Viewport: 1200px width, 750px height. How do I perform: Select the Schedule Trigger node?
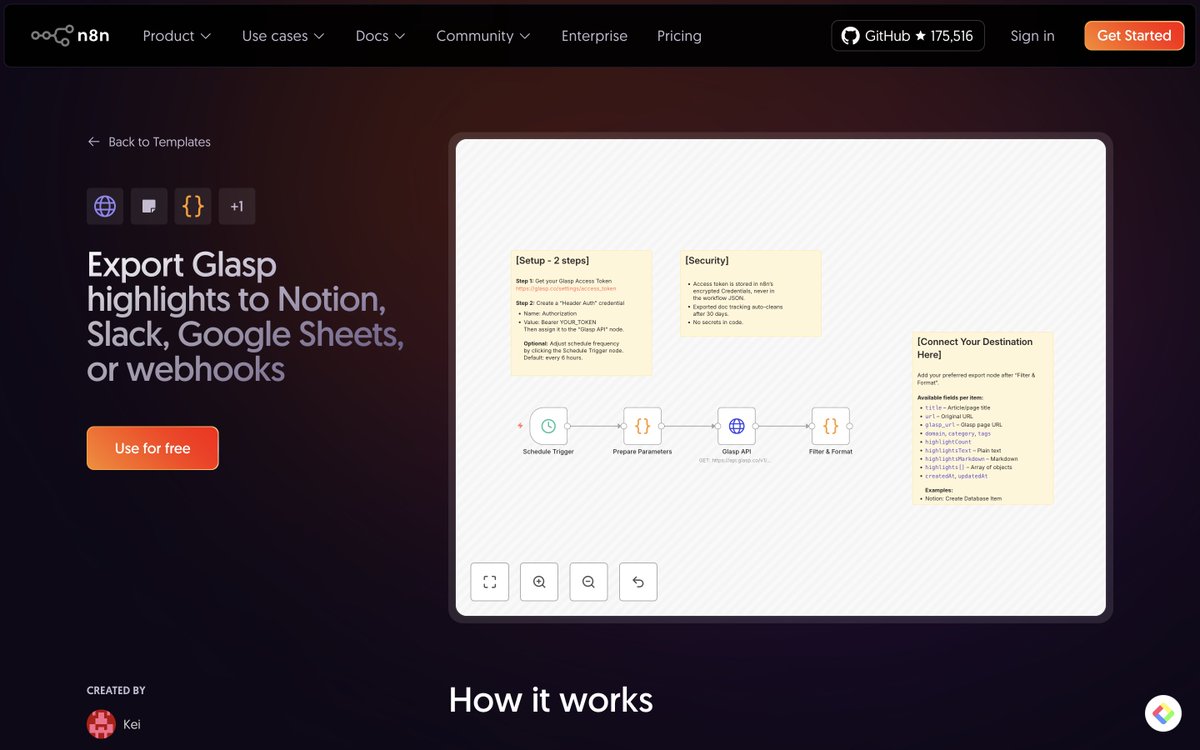click(x=548, y=426)
